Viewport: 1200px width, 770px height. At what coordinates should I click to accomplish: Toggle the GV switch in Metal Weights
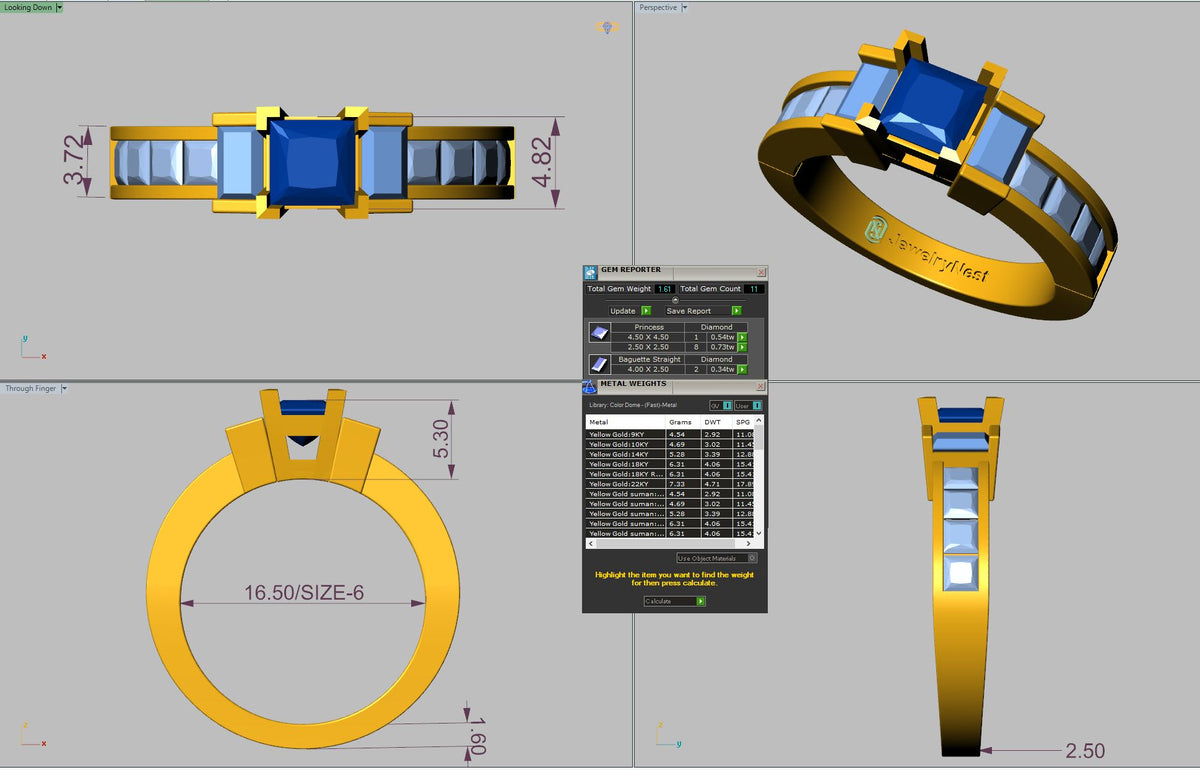(x=720, y=405)
